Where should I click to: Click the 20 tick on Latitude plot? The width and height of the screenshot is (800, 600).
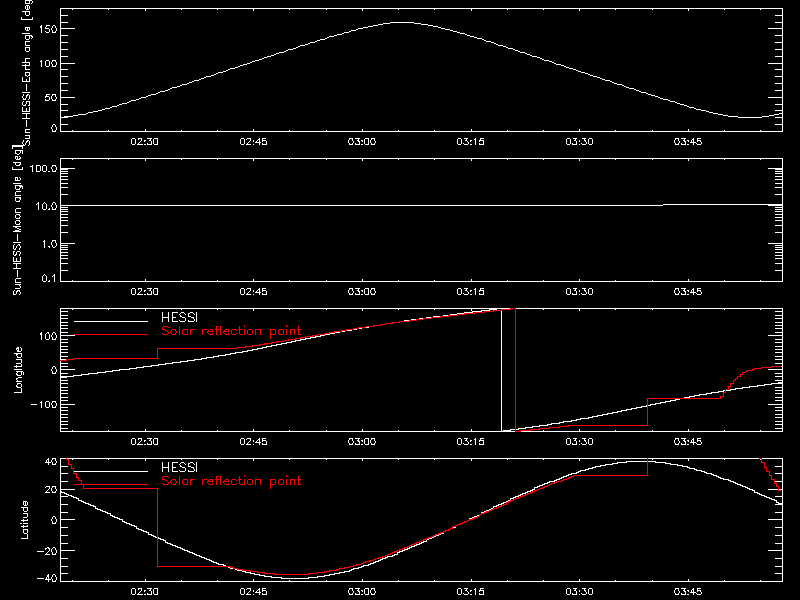(x=51, y=490)
